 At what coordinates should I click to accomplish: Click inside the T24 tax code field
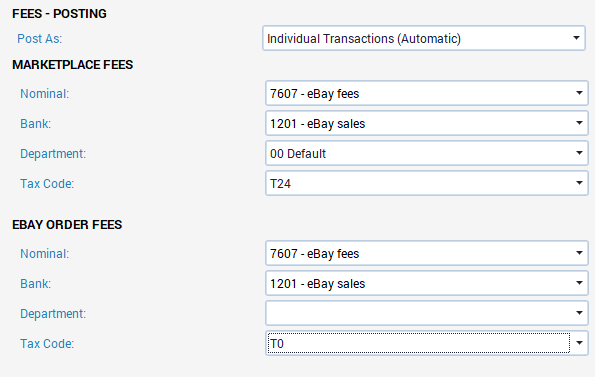(419, 183)
